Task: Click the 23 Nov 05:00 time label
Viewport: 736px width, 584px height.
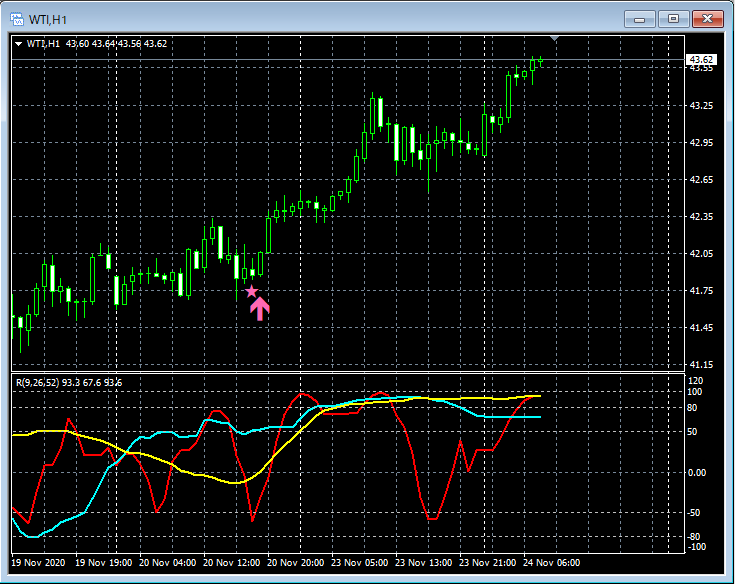Action: coord(361,562)
